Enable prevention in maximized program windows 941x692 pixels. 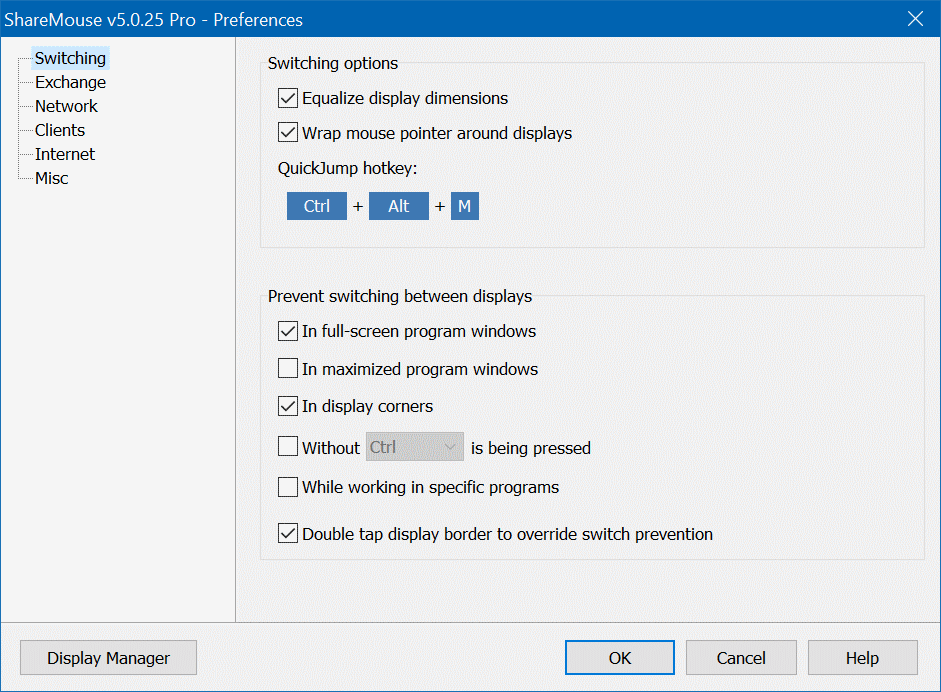coord(288,369)
